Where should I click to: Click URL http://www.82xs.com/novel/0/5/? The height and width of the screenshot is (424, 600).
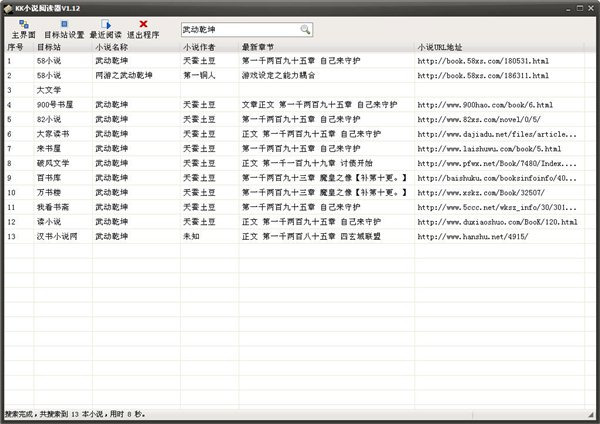coord(479,119)
